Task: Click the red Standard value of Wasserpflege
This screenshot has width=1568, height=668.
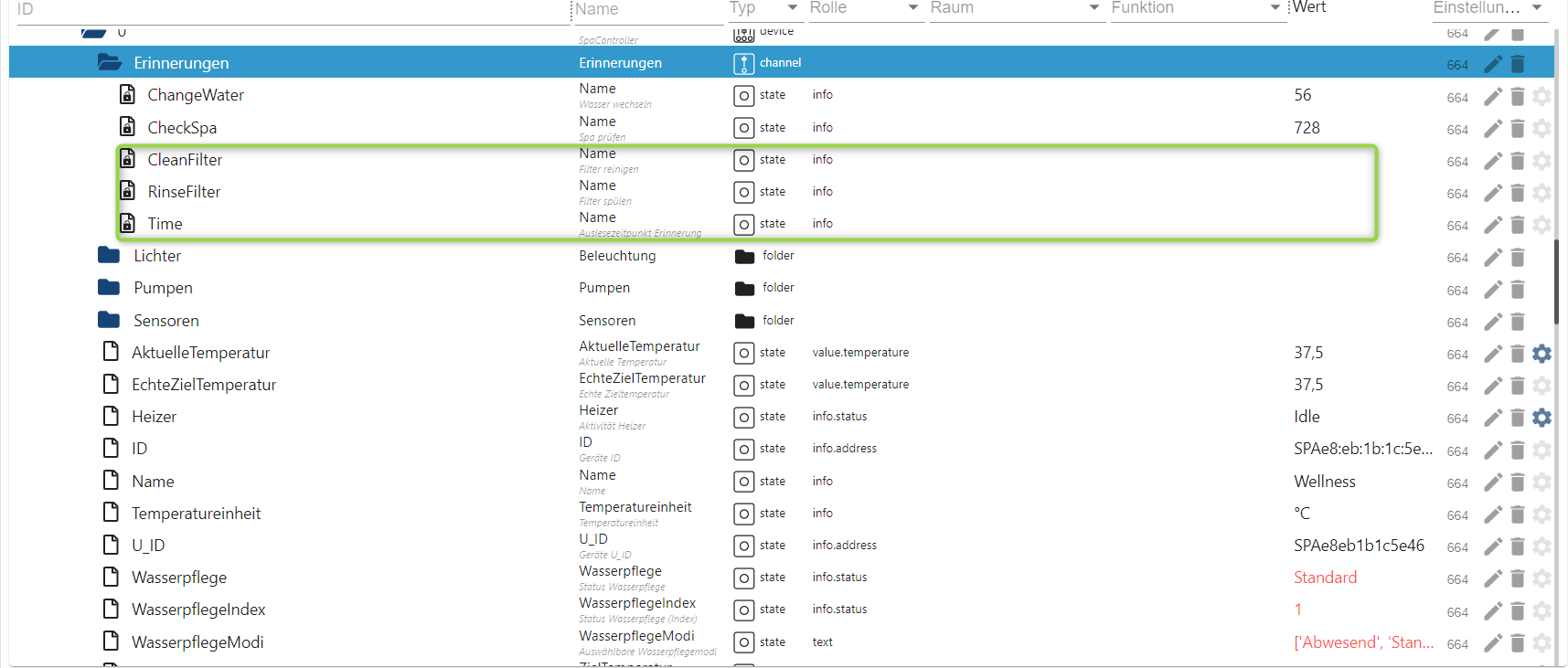Action: (x=1326, y=578)
